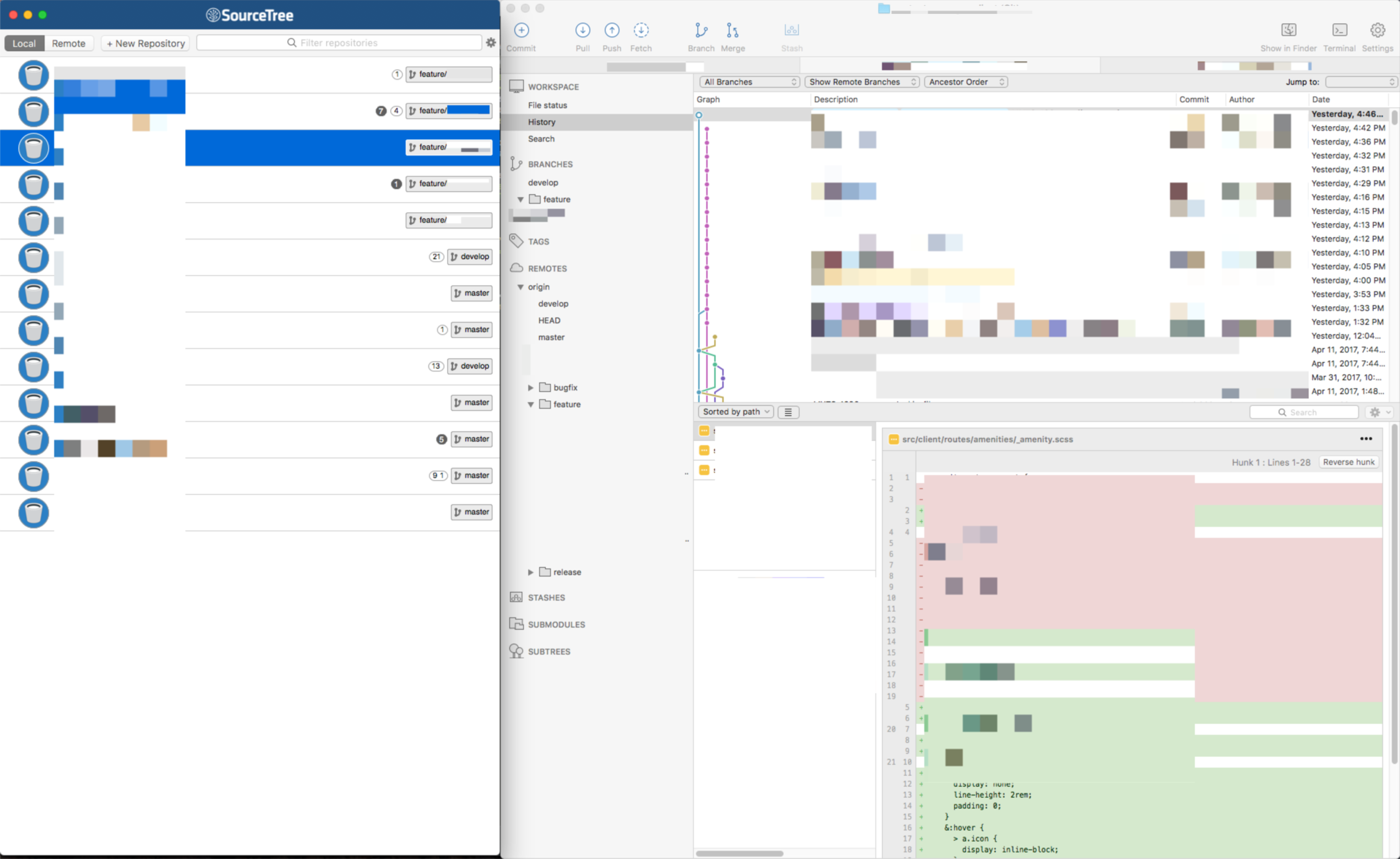The height and width of the screenshot is (859, 1400).
Task: Click the Push toolbar icon
Action: point(611,30)
